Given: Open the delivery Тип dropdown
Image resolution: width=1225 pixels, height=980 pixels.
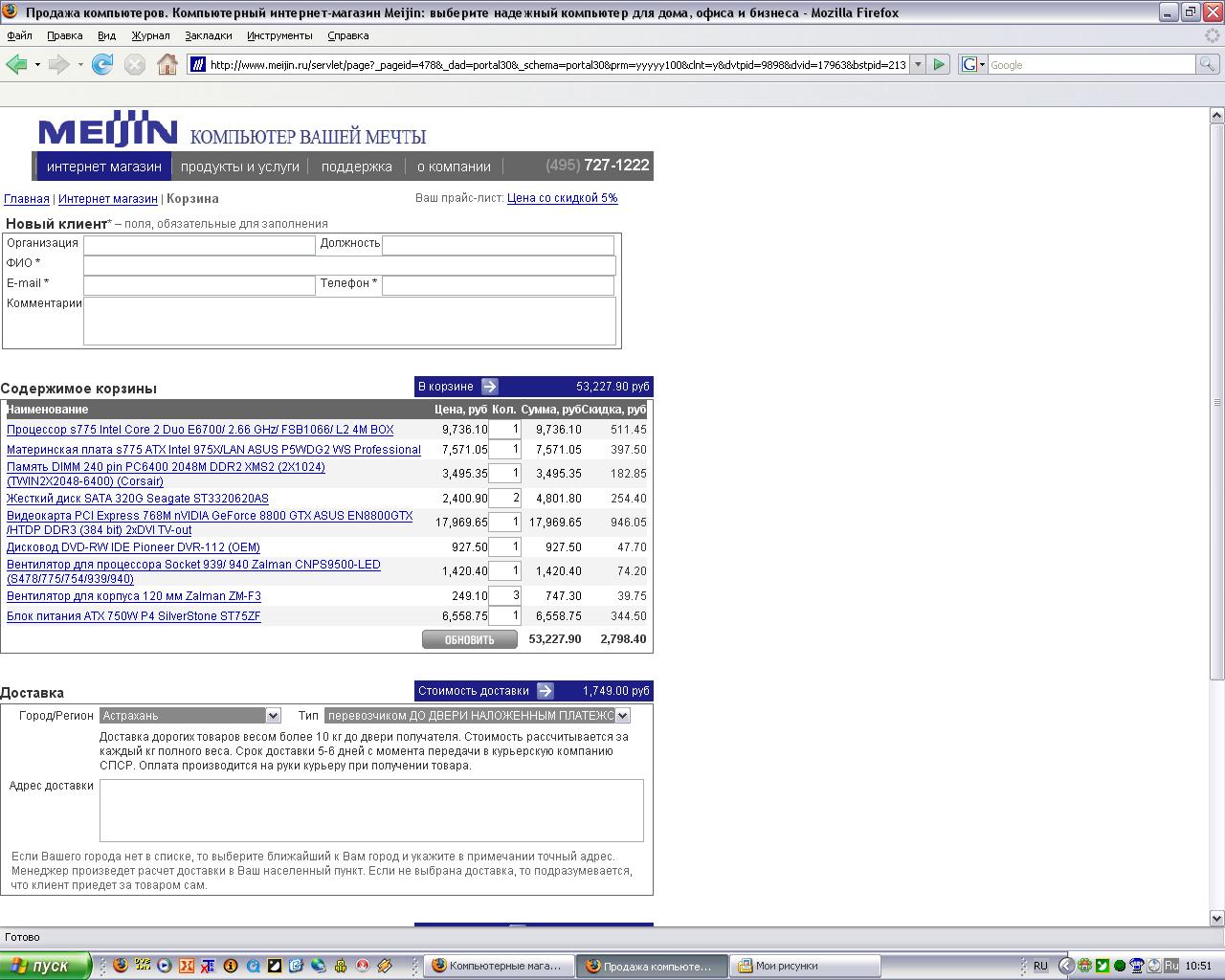Looking at the screenshot, I should (477, 715).
